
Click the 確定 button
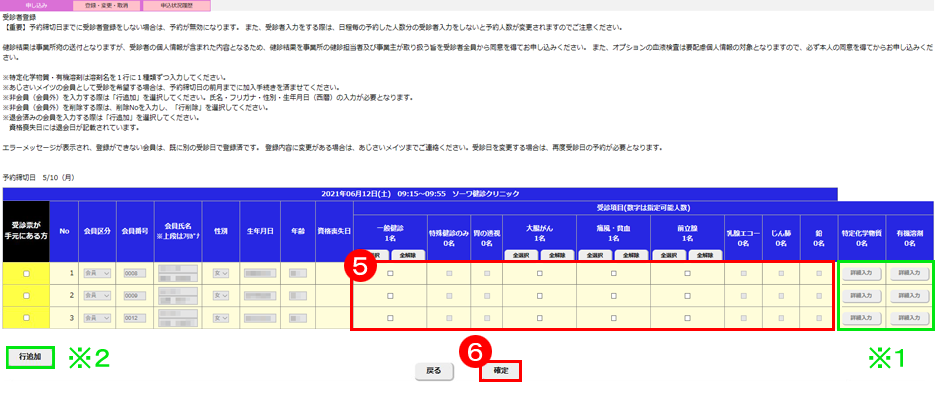(x=501, y=371)
